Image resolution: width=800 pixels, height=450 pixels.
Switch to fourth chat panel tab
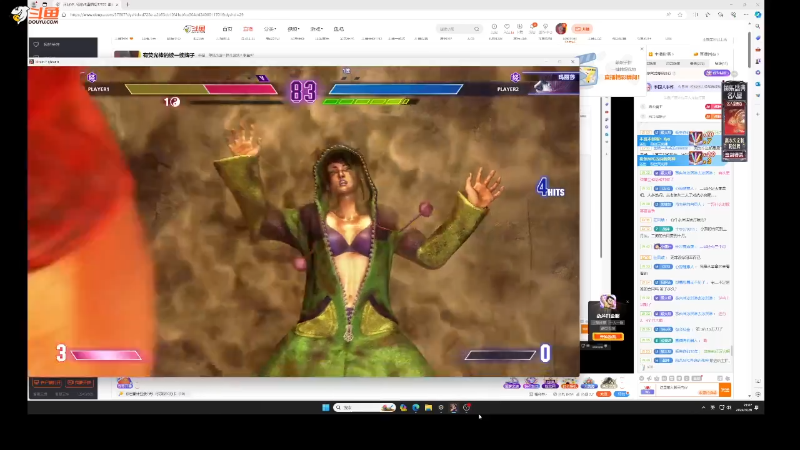tap(721, 64)
